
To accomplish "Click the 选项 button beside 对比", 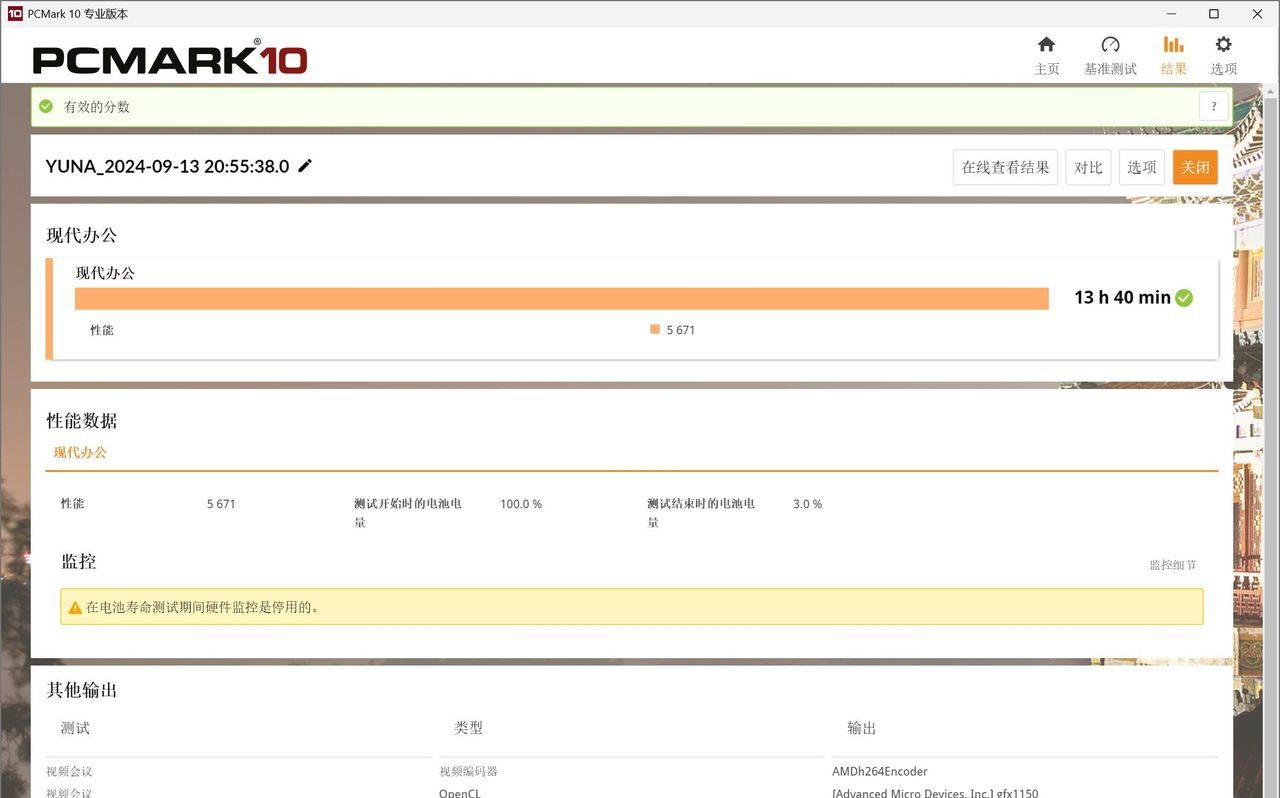I will tap(1142, 167).
